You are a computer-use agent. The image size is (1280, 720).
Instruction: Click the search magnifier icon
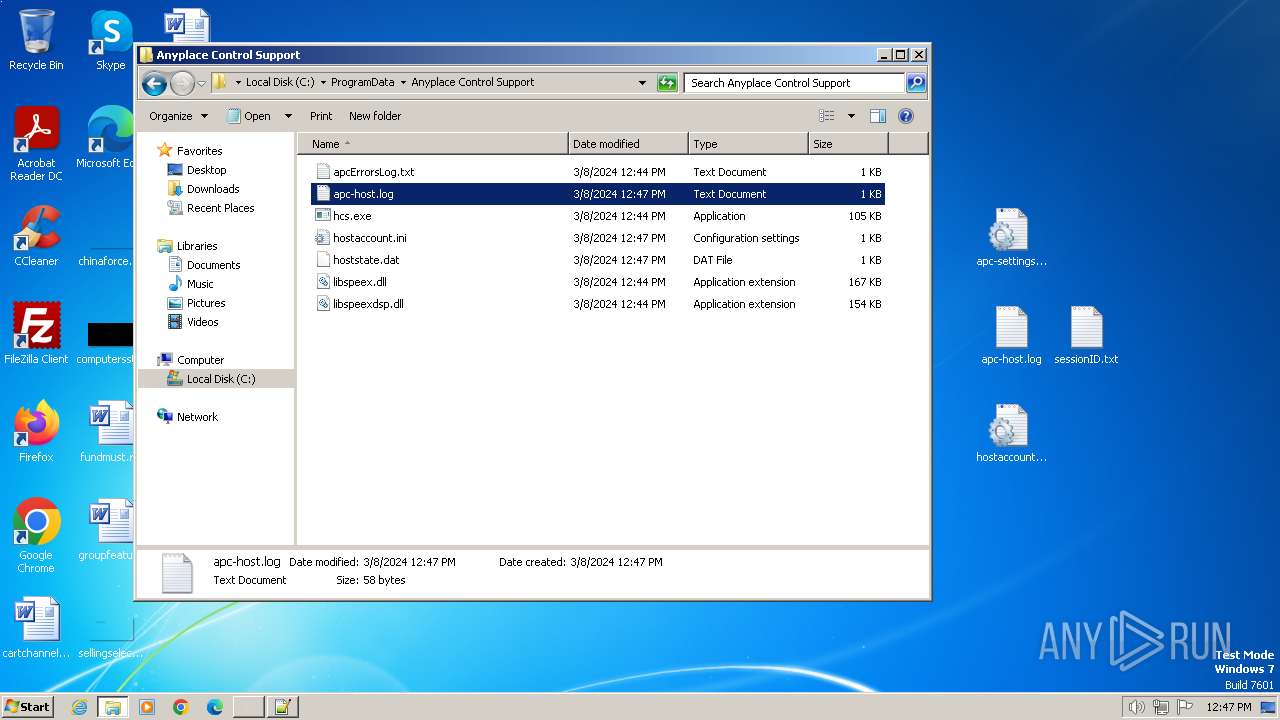pyautogui.click(x=915, y=83)
